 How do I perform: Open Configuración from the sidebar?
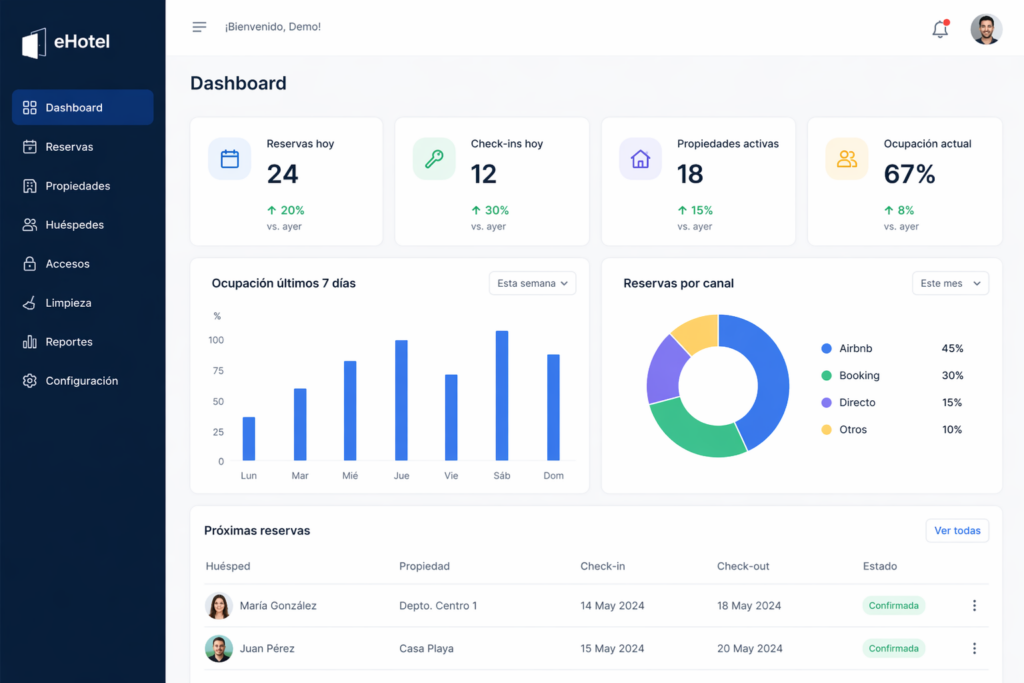[x=82, y=381]
